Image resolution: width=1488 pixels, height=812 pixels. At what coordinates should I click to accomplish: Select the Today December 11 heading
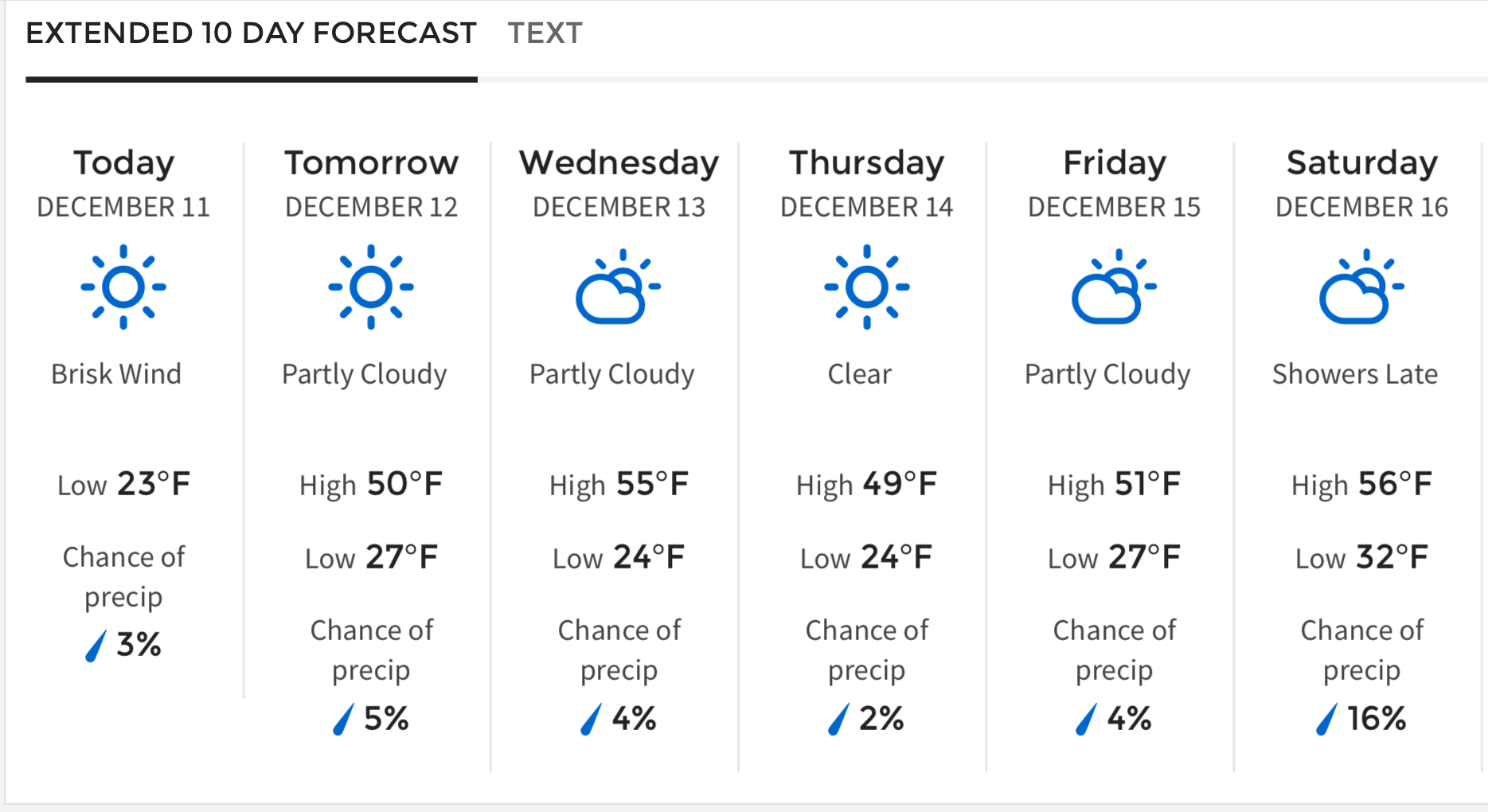coord(123,183)
